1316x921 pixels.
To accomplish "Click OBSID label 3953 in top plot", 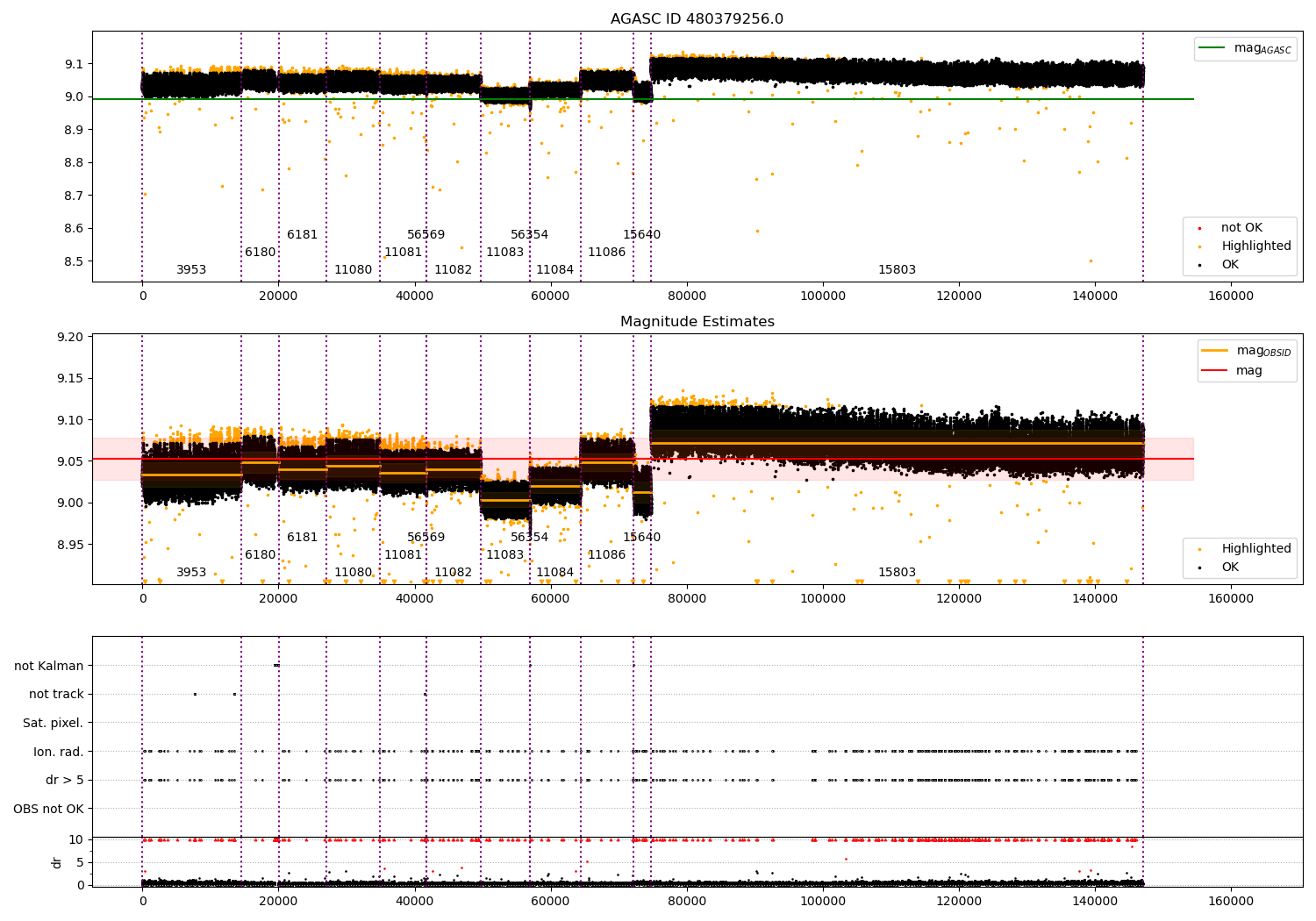I will click(x=191, y=270).
